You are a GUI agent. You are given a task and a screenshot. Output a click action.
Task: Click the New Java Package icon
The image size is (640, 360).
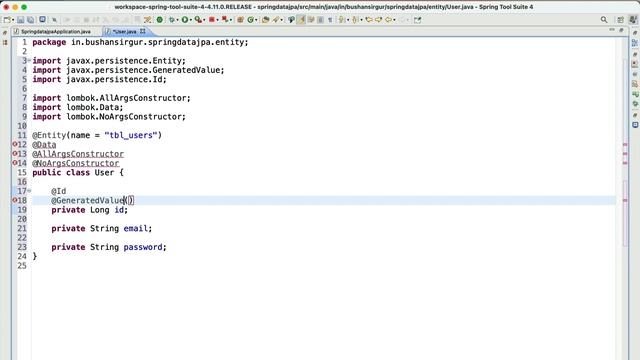240,20
